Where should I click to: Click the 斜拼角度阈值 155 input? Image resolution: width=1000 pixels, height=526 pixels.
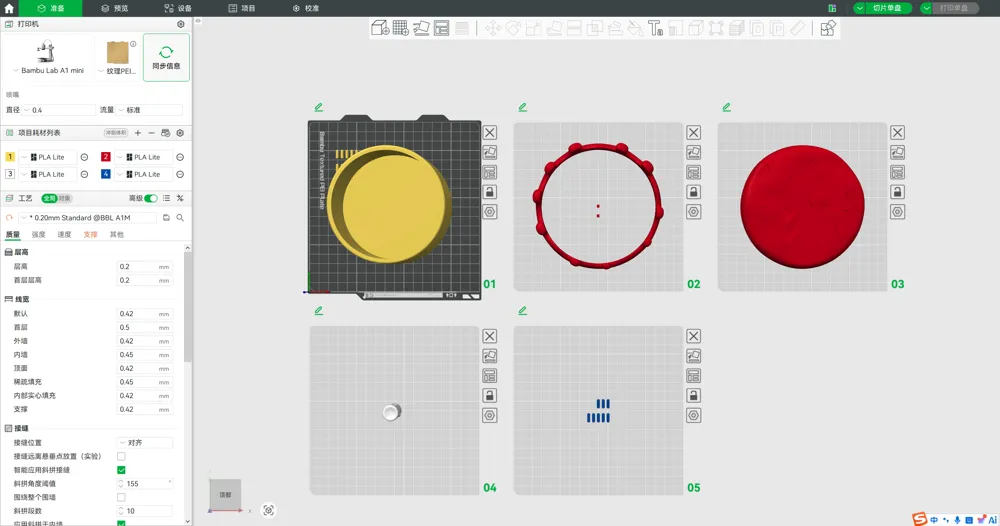pyautogui.click(x=145, y=484)
